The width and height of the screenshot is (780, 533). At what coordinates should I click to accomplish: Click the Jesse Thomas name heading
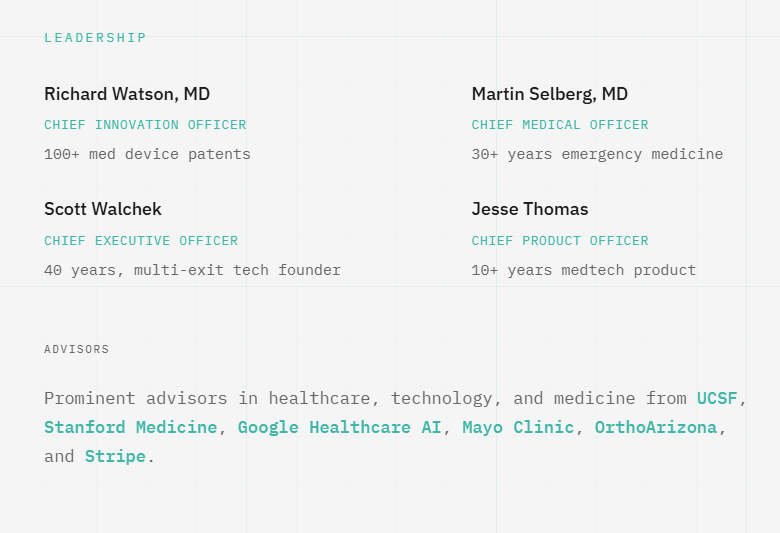530,209
